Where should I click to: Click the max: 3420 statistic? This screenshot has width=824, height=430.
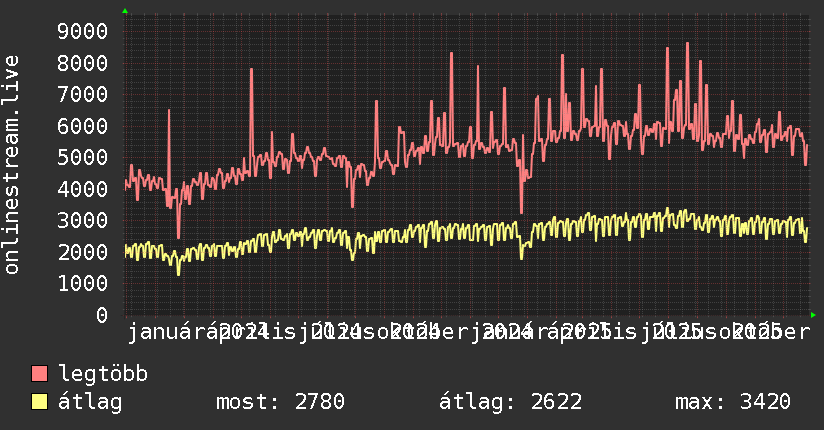(733, 402)
